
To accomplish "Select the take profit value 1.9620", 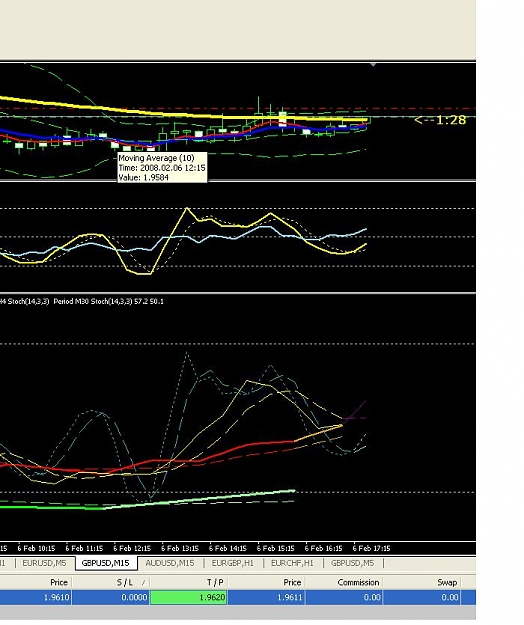I will tap(188, 597).
